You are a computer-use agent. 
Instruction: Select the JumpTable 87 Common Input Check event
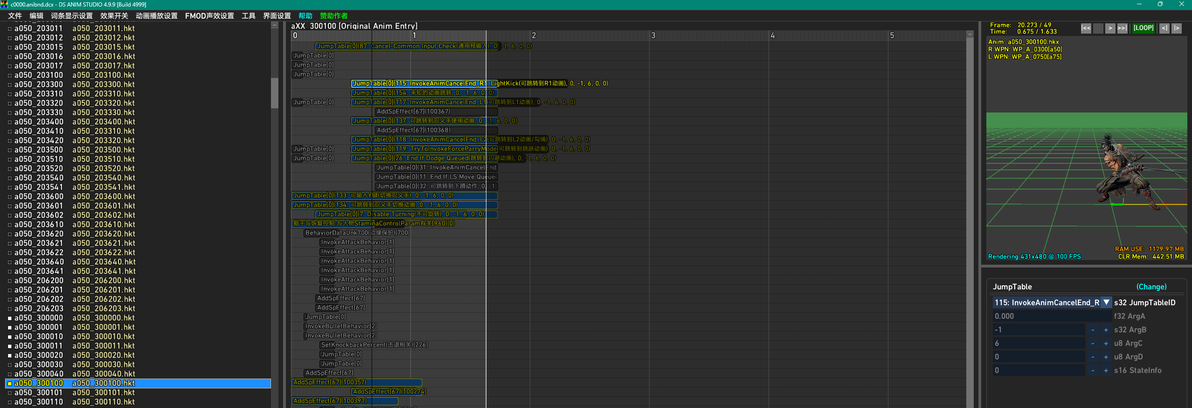pos(407,46)
